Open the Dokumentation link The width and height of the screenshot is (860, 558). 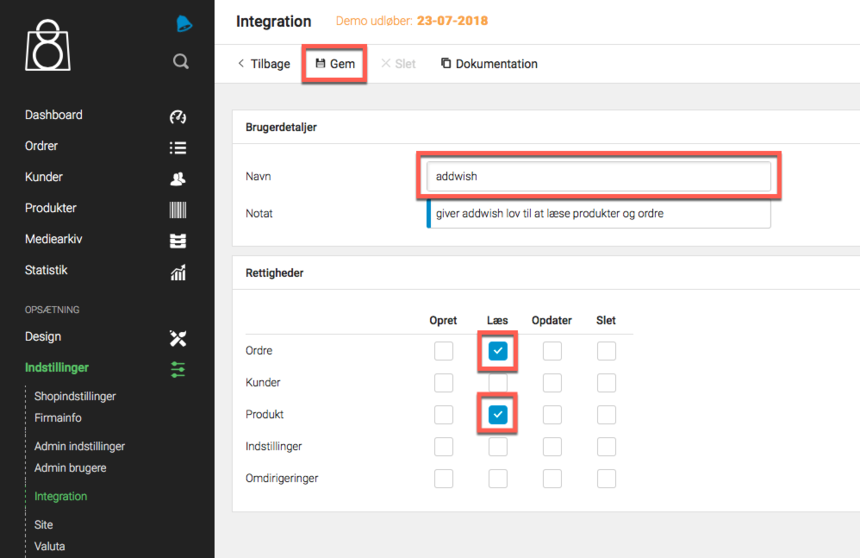(x=489, y=64)
